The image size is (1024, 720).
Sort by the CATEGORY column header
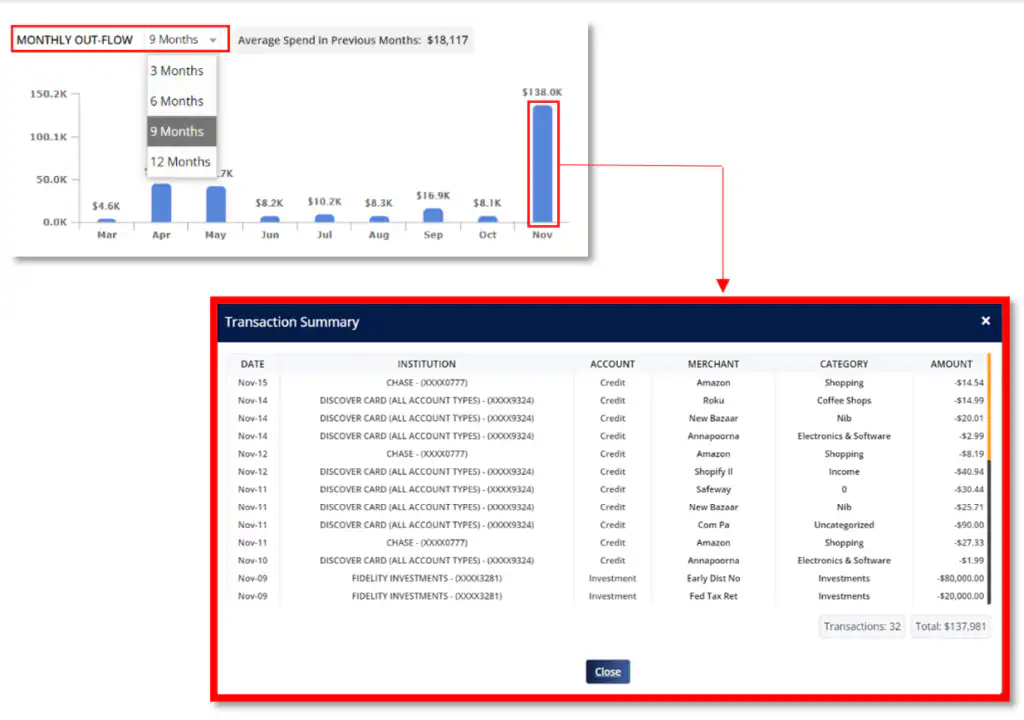coord(844,364)
